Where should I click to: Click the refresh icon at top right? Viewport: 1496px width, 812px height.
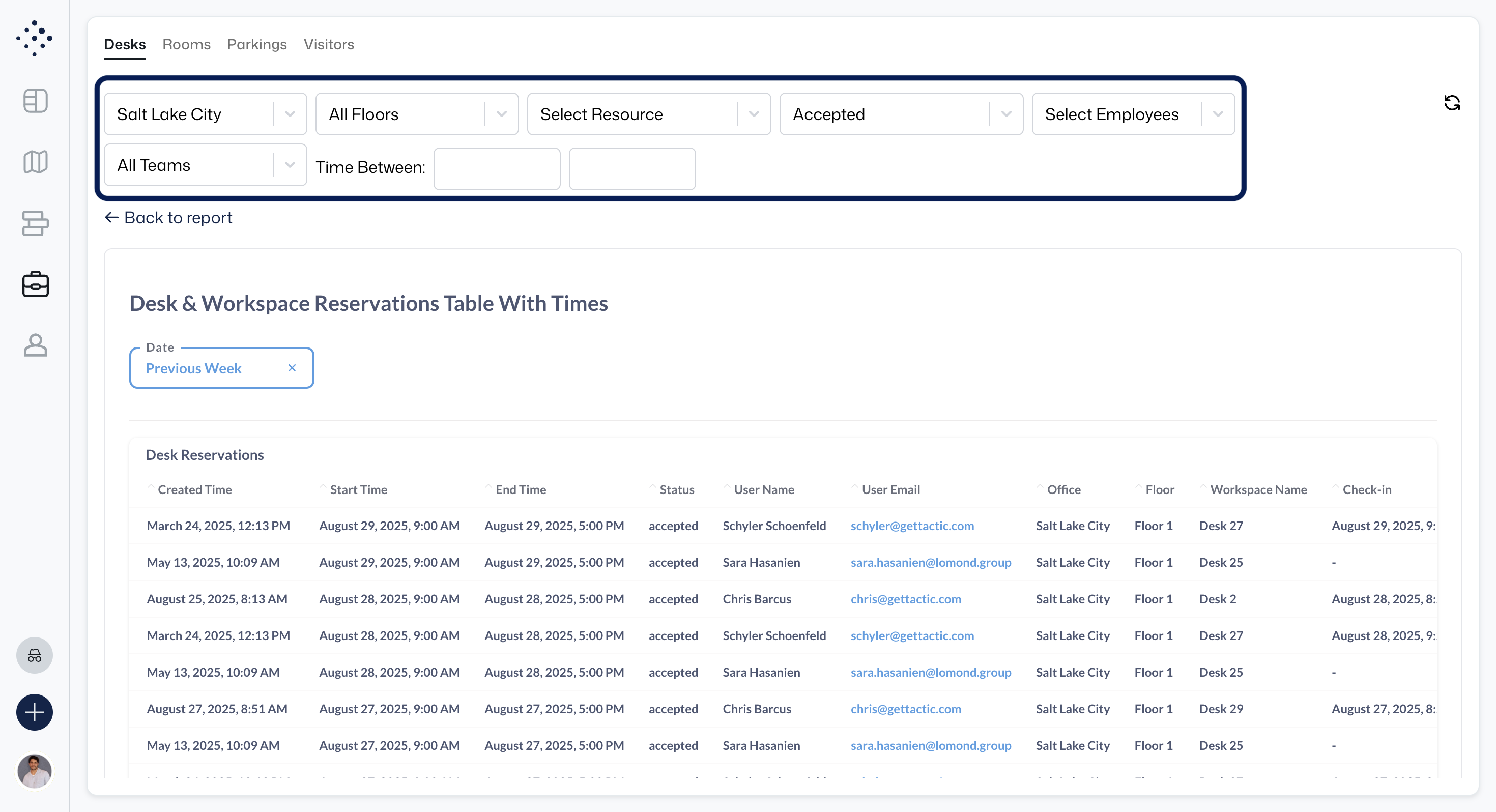click(1451, 103)
